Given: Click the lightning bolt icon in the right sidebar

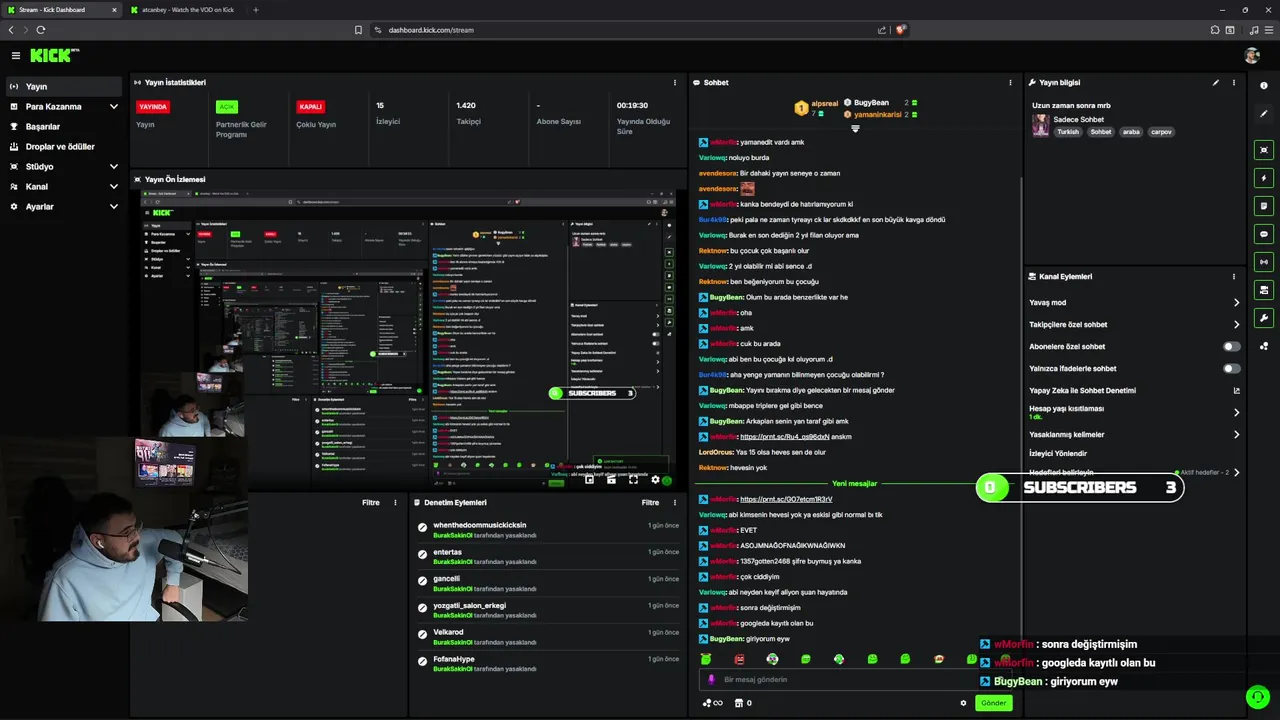Looking at the screenshot, I should click(1264, 178).
